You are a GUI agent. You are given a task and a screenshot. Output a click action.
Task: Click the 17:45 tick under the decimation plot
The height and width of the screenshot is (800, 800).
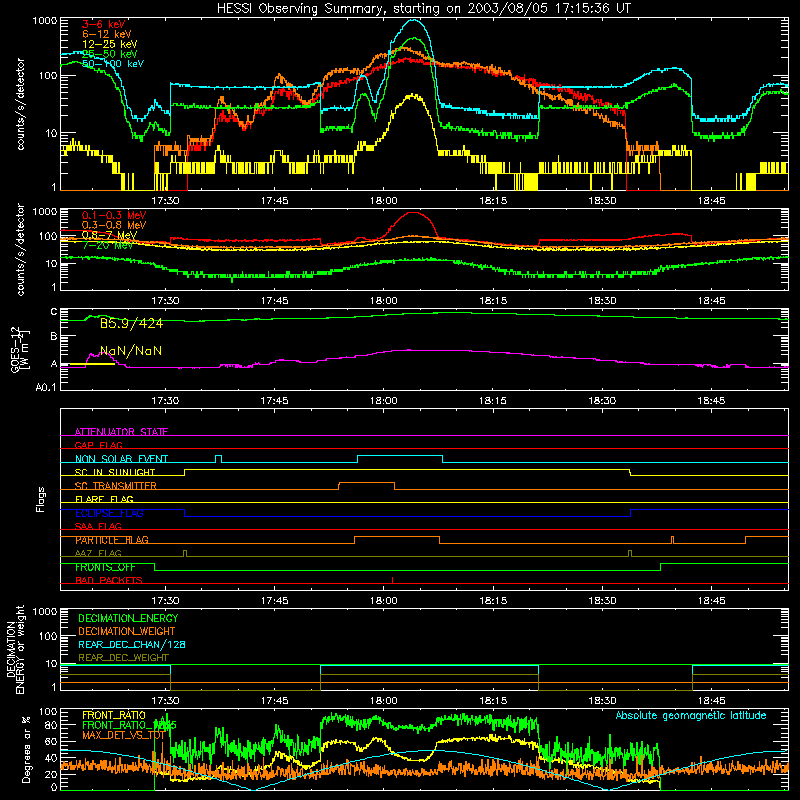(274, 701)
